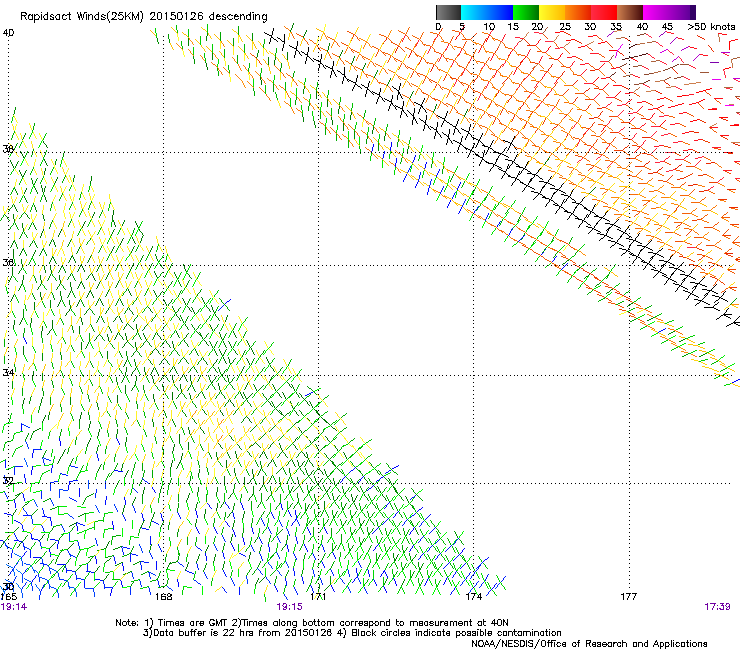Click the latitude label '40'

(8, 33)
